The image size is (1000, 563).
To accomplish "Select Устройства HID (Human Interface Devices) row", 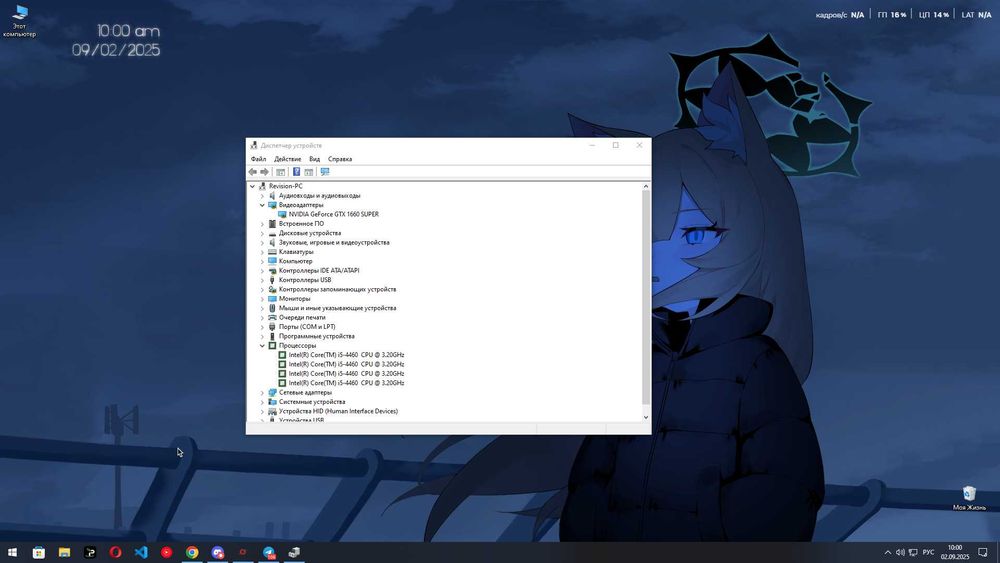I will point(338,411).
